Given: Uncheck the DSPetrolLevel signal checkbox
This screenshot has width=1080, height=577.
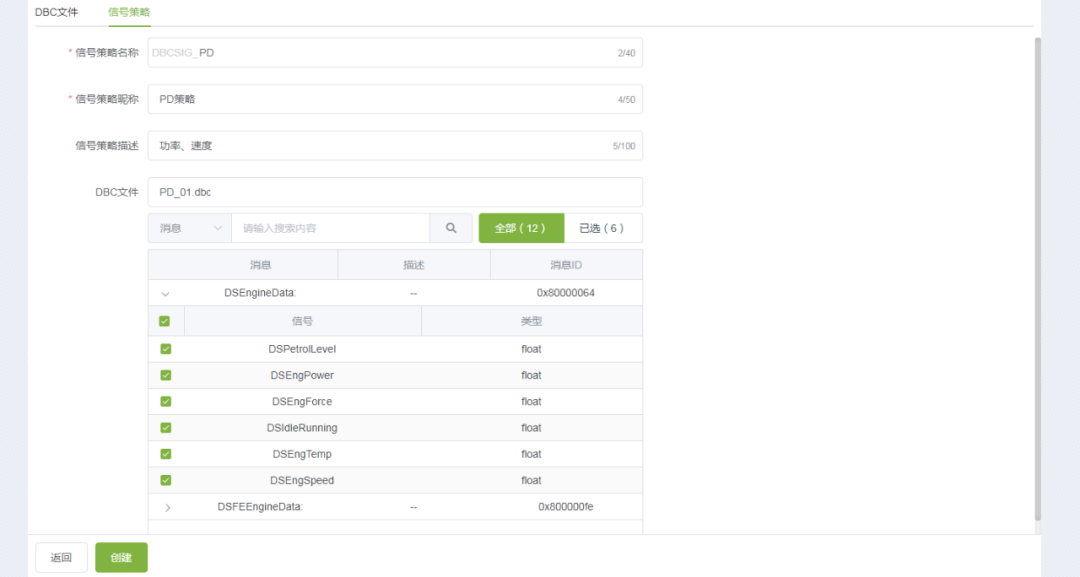Looking at the screenshot, I should [165, 349].
